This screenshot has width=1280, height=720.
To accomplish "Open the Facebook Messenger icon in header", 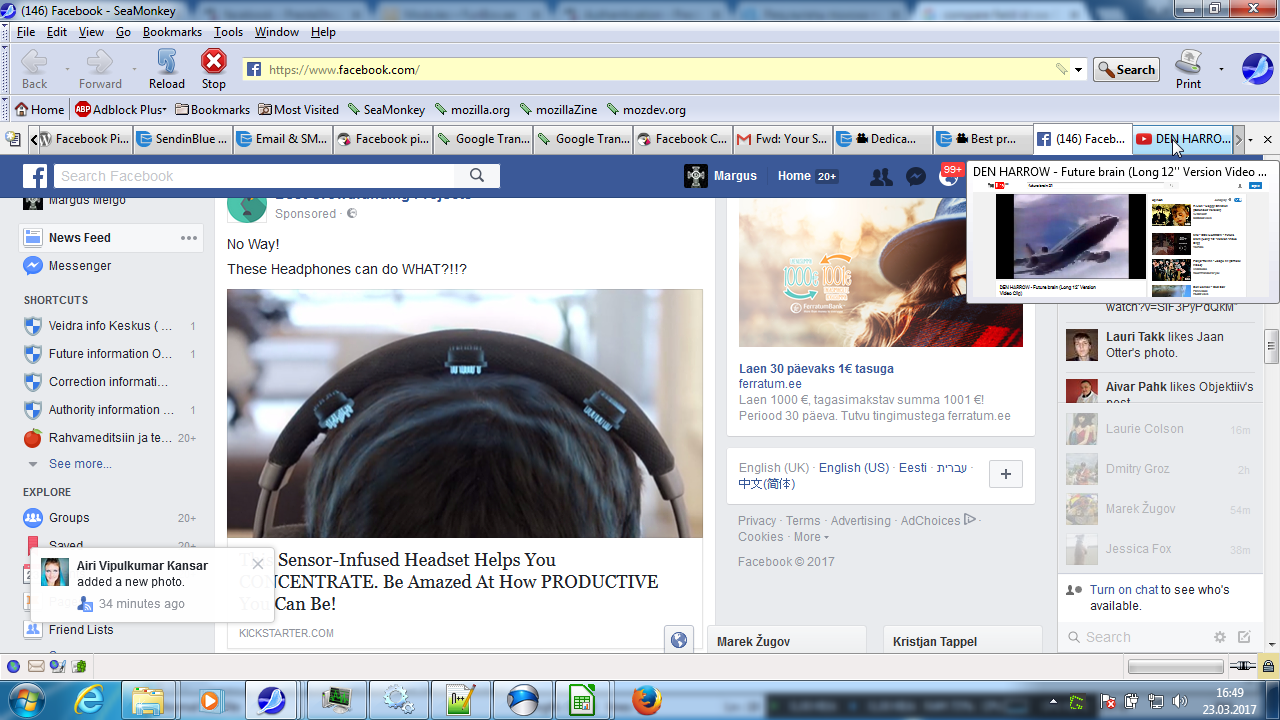I will click(x=915, y=177).
